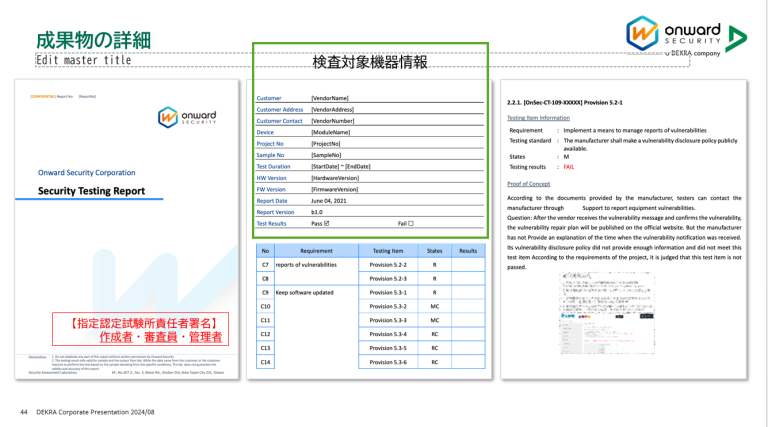Open the Proof of Concept link
This screenshot has width=768, height=427.
click(528, 184)
